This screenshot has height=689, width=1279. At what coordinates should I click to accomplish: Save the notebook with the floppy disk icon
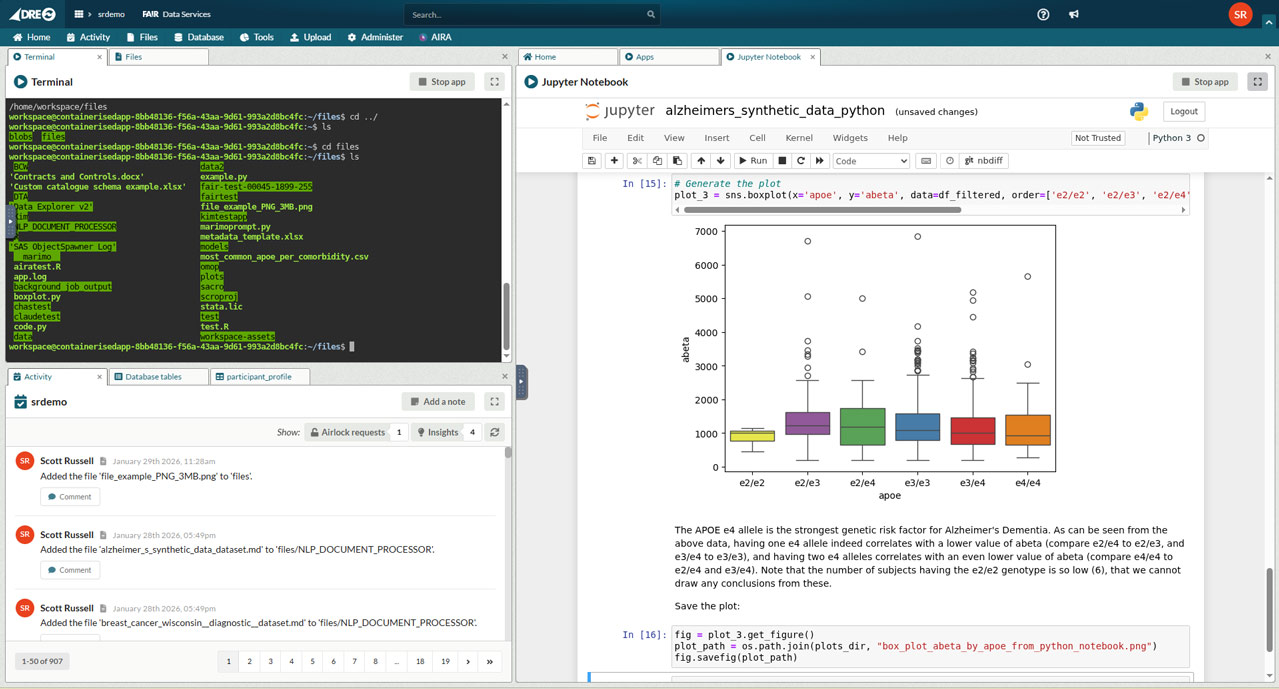pyautogui.click(x=592, y=161)
